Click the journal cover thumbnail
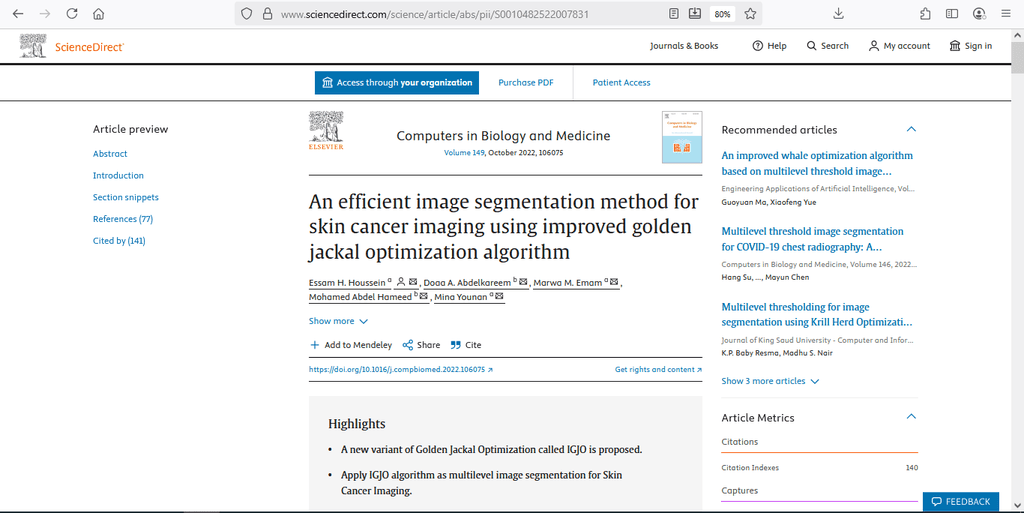This screenshot has width=1024, height=513. (x=682, y=137)
